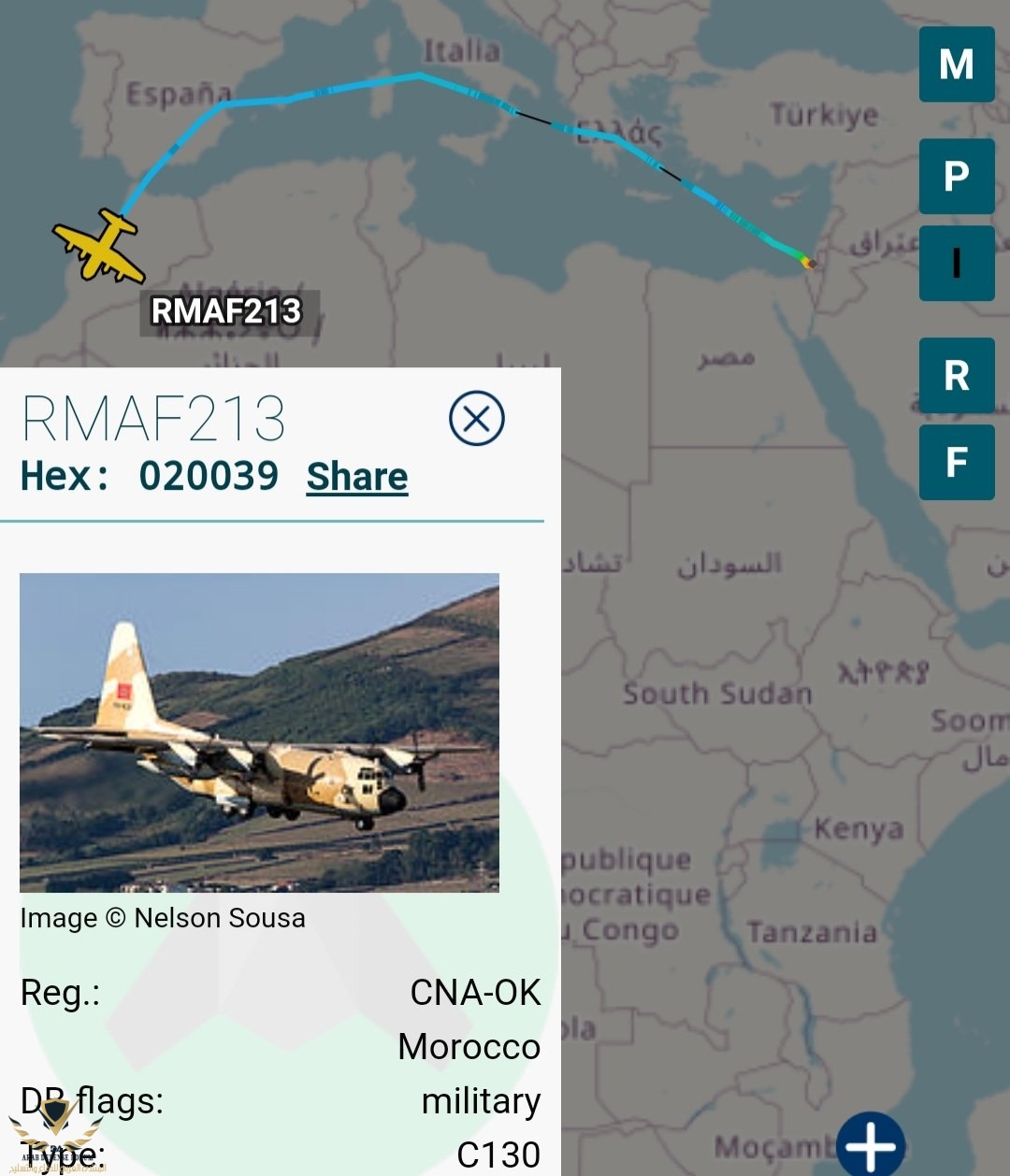Click the R button
This screenshot has height=1176, width=1010.
pos(957,375)
